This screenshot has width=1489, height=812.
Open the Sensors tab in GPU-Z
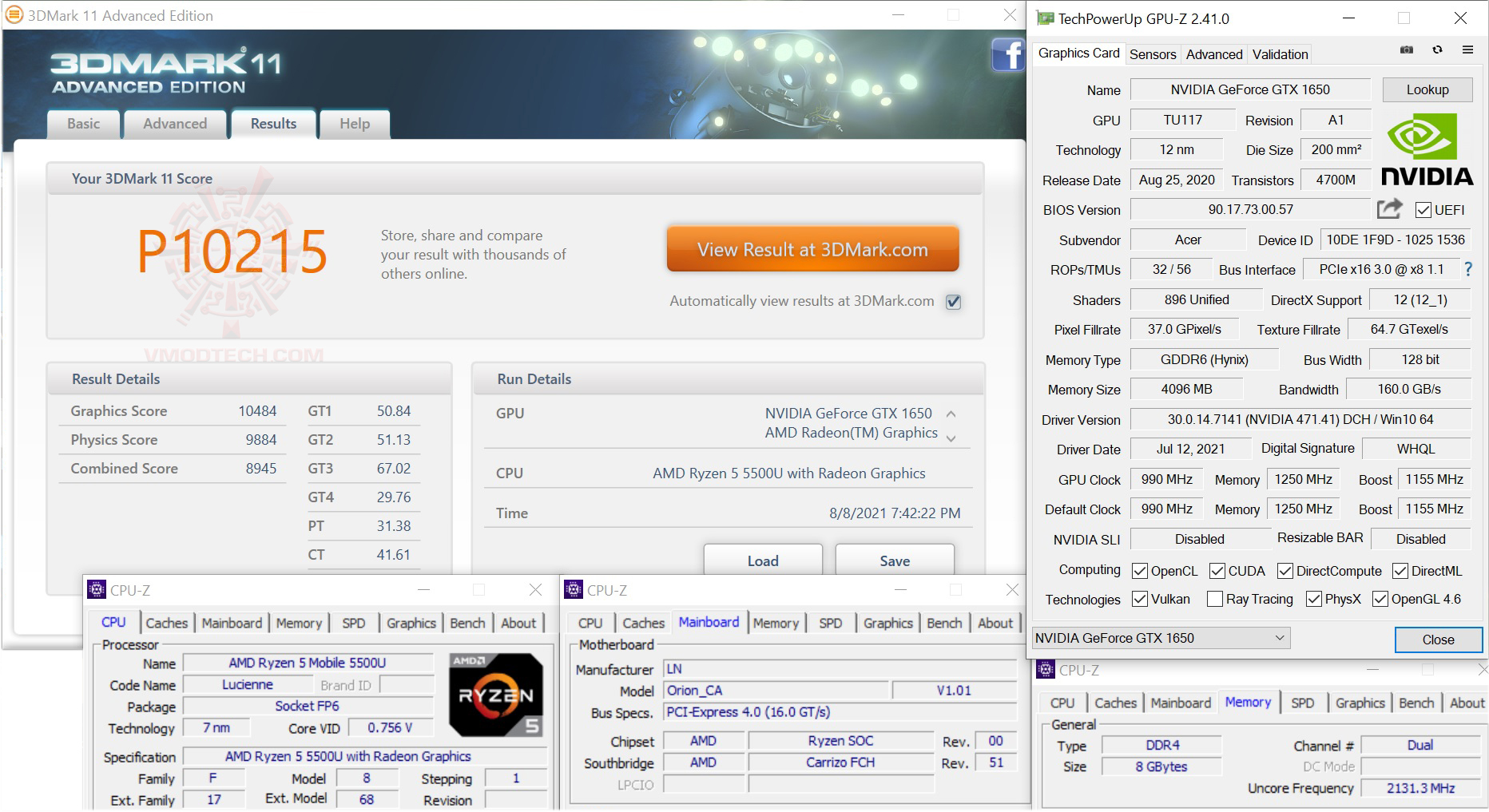click(x=1153, y=54)
